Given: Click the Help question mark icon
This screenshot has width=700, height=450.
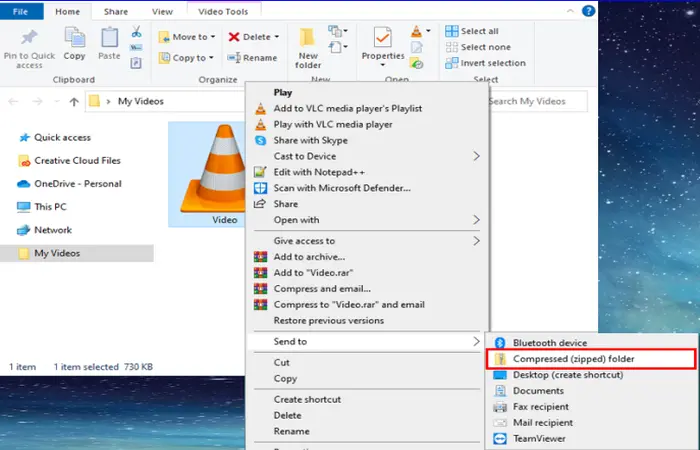Looking at the screenshot, I should click(x=588, y=11).
